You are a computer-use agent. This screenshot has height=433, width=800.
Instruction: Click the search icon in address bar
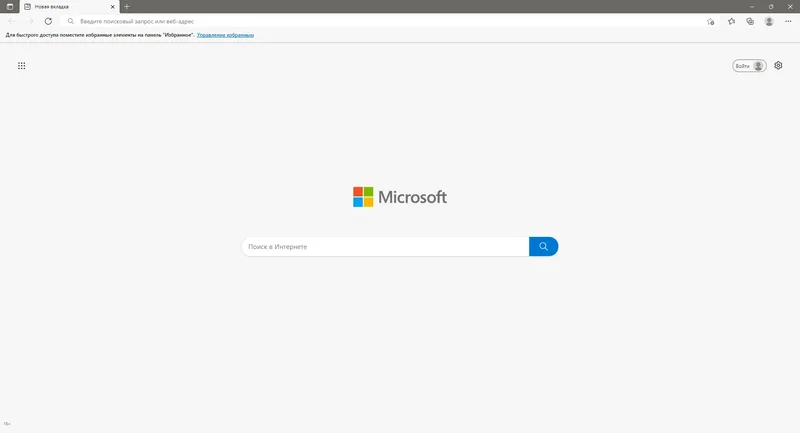[71, 21]
